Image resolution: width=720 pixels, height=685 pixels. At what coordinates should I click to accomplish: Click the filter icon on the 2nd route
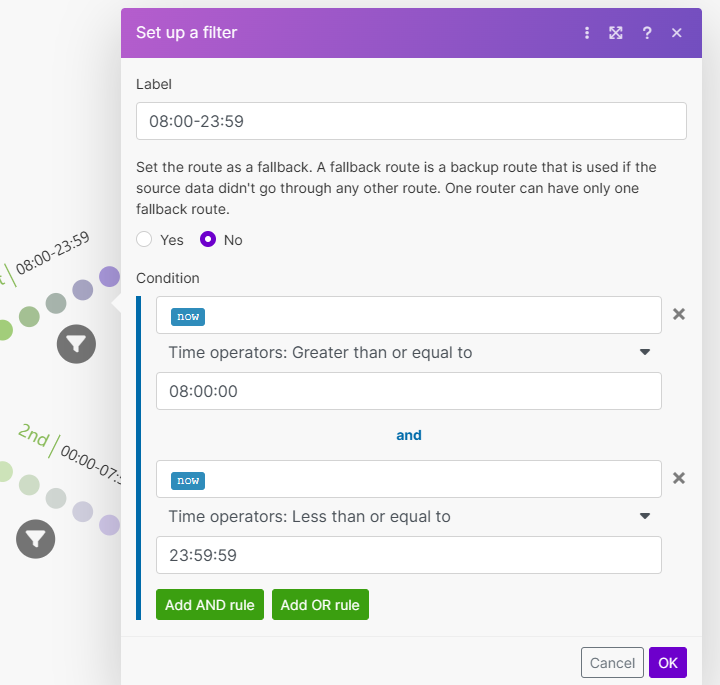tap(36, 539)
